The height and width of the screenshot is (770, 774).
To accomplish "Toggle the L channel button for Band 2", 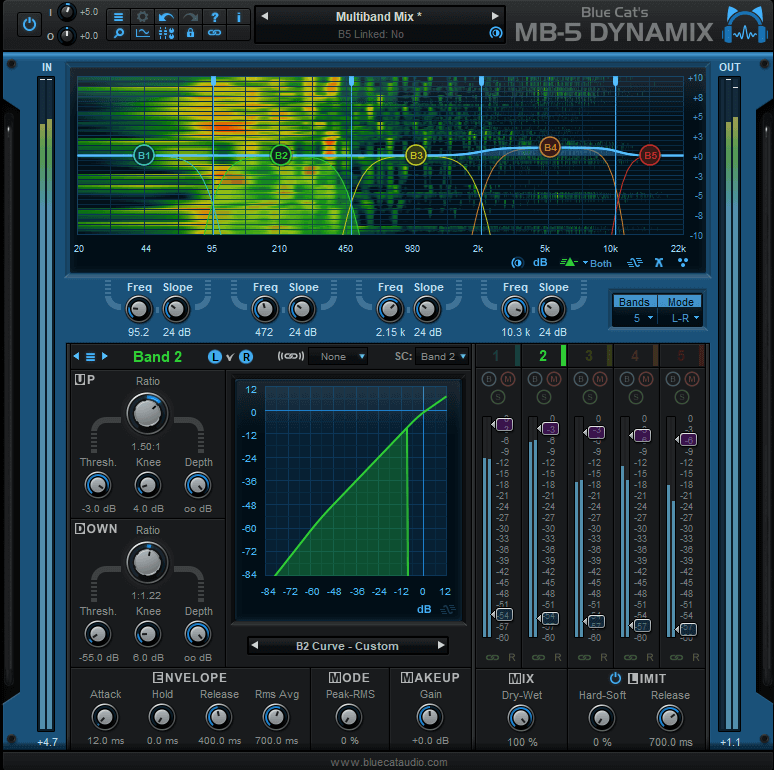I will (x=214, y=356).
